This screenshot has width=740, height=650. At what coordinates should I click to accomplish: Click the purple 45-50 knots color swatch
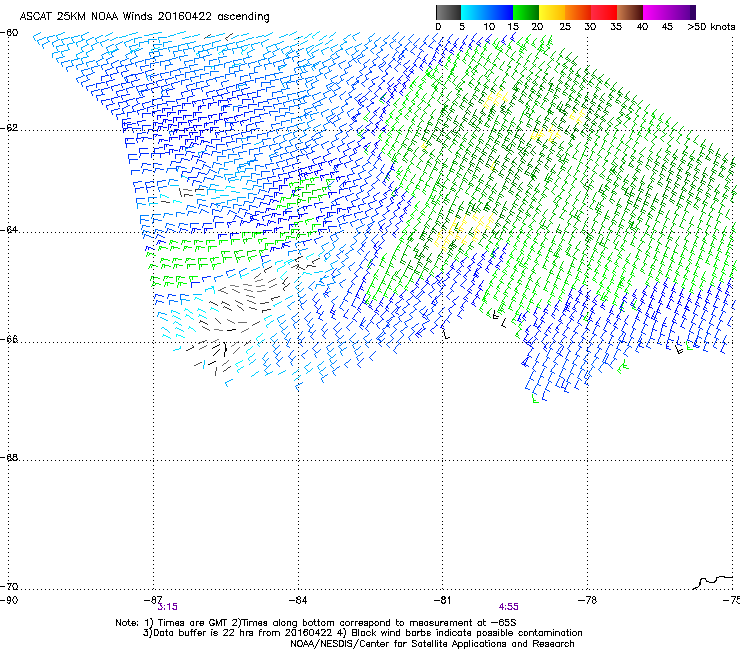click(682, 12)
